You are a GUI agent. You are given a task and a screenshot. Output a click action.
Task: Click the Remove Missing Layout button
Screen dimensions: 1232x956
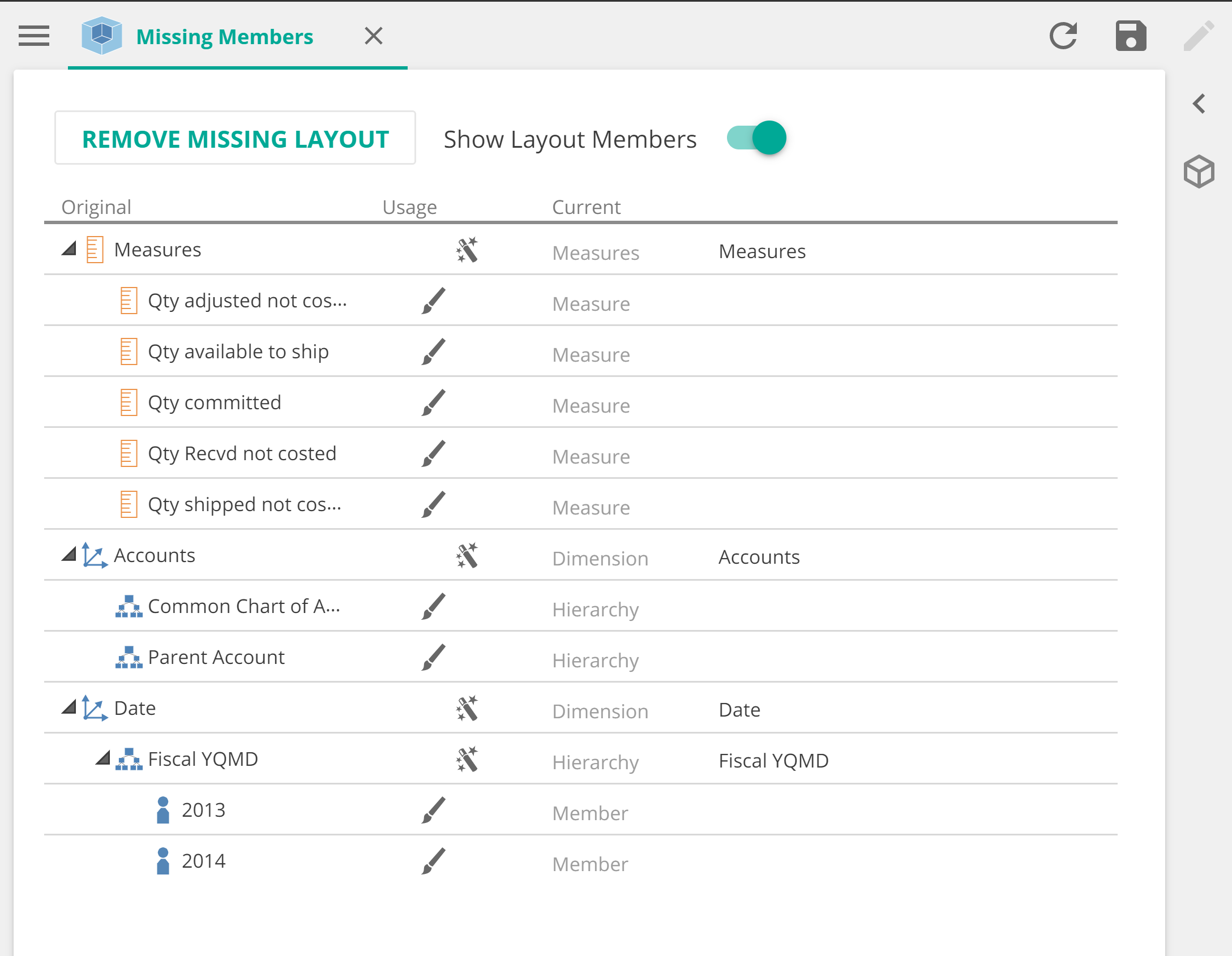pyautogui.click(x=235, y=138)
